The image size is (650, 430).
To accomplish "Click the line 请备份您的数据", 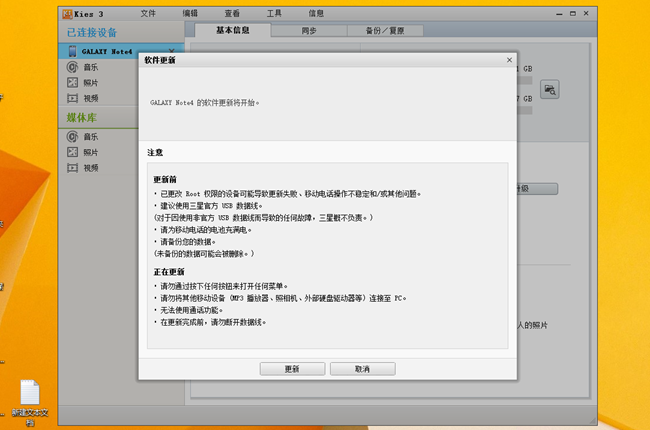I will coord(184,242).
